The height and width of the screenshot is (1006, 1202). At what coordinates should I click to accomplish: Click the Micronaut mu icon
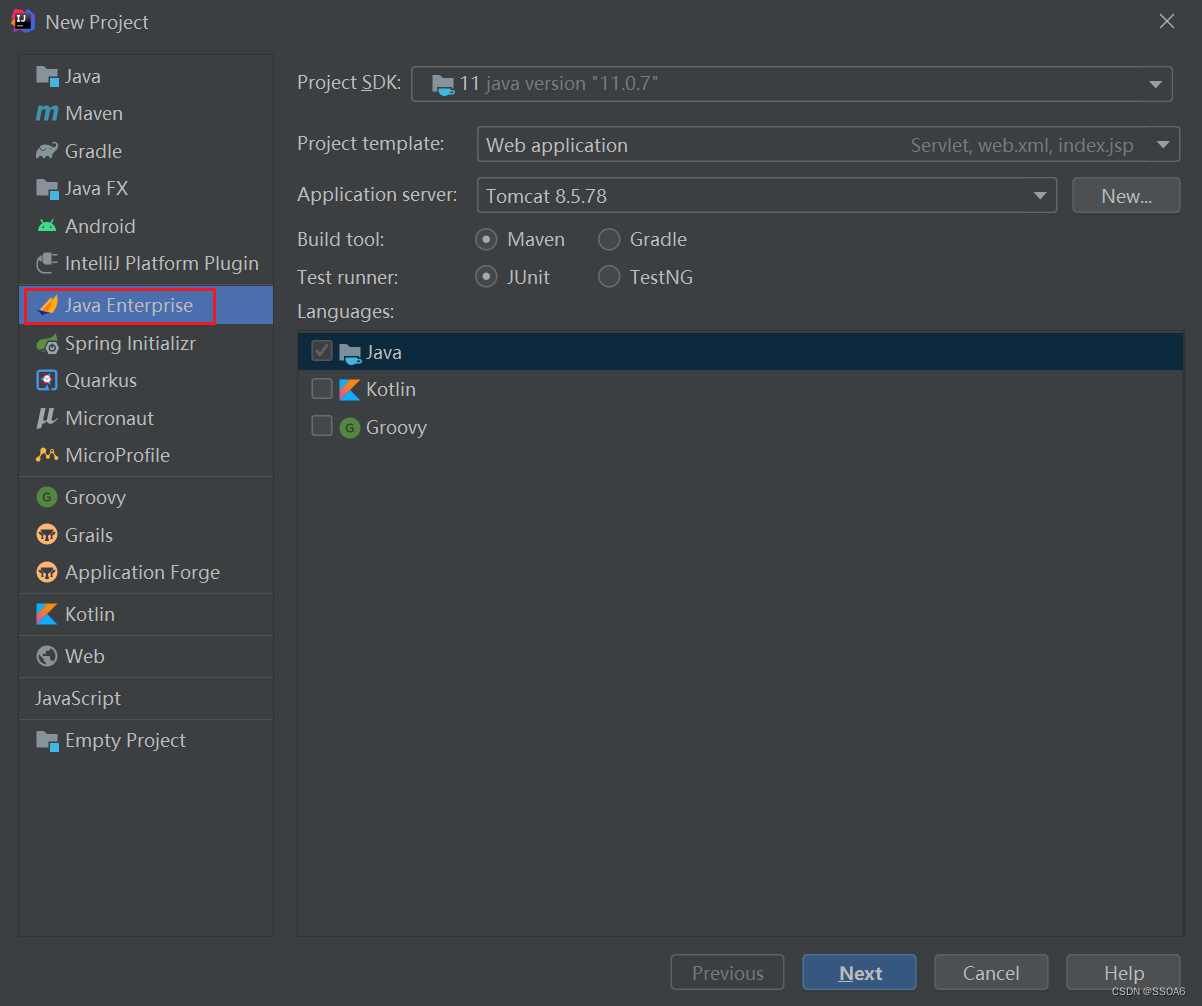47,418
